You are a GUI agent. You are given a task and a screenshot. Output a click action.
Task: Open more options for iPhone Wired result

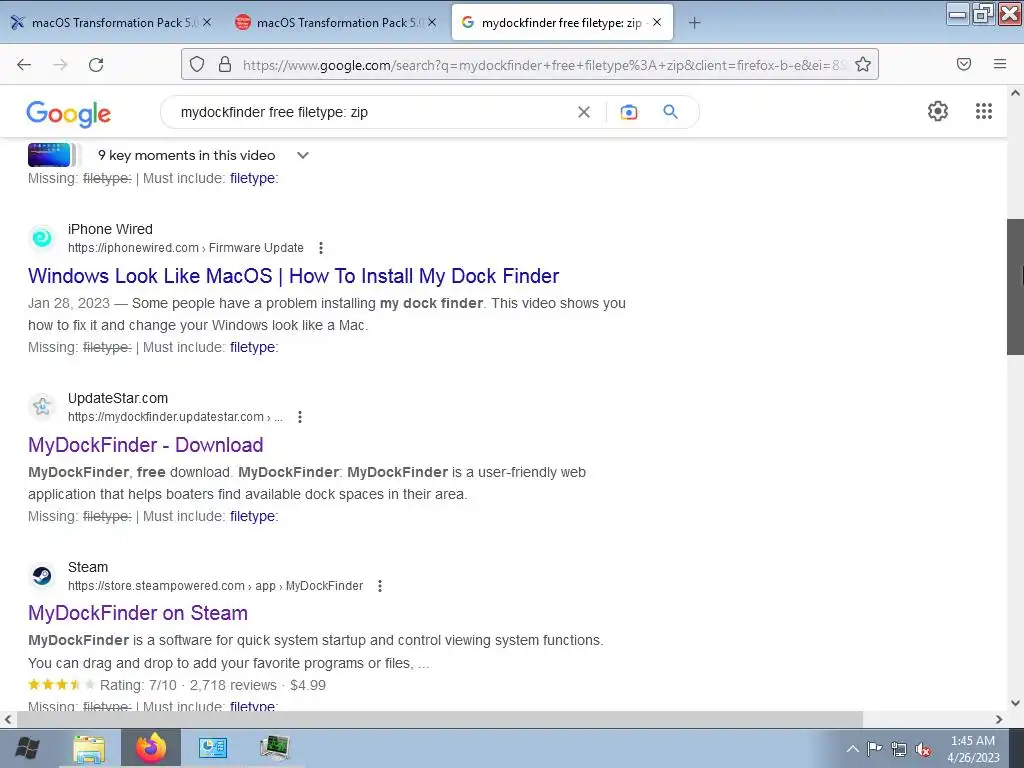[321, 248]
